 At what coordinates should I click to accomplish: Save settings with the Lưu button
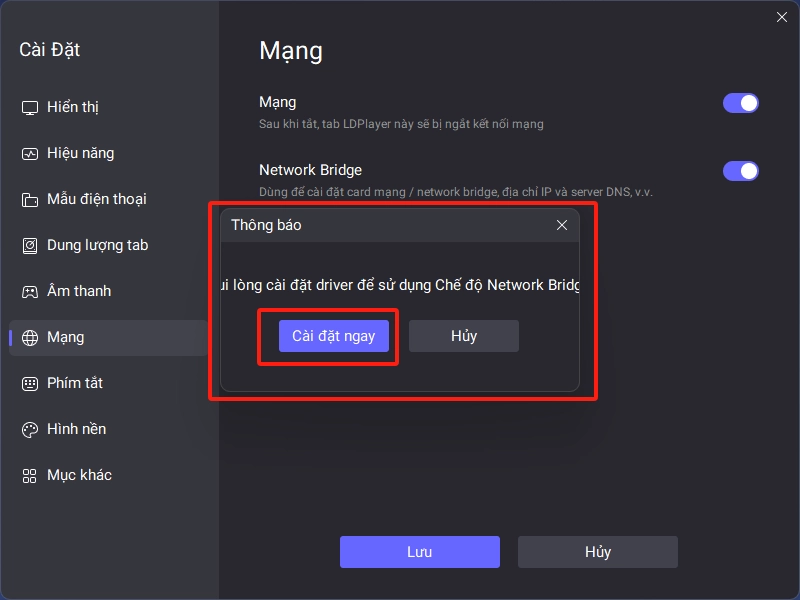[x=420, y=552]
